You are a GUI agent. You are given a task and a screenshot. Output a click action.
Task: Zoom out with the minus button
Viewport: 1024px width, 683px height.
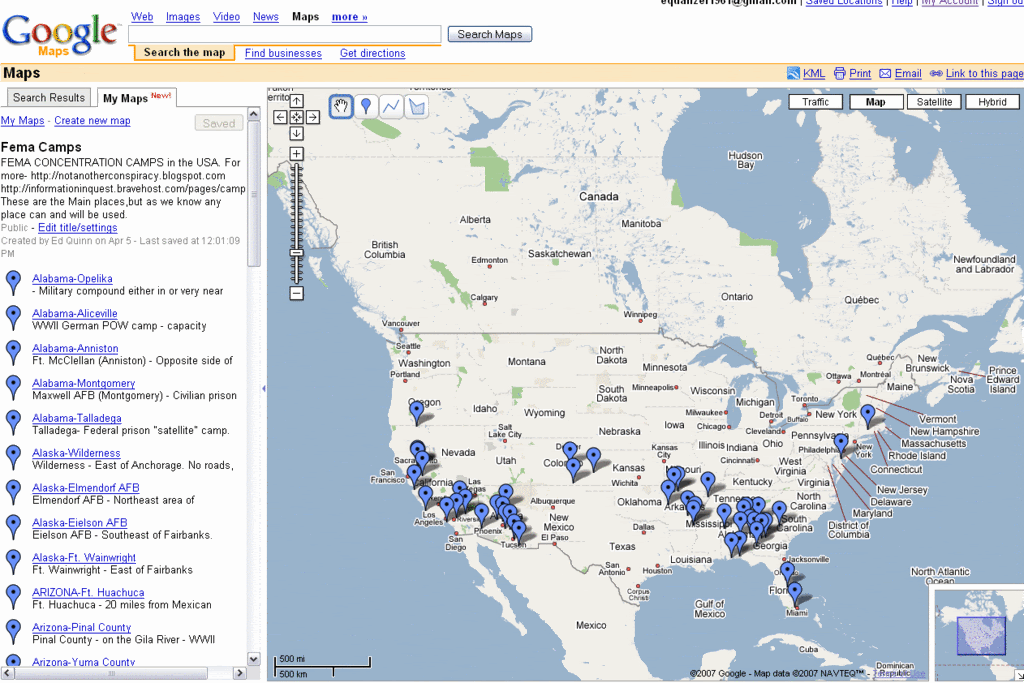pos(296,293)
